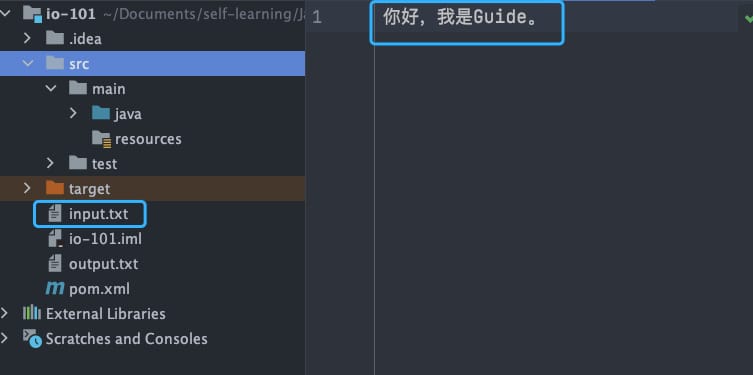Click the io-101 project module folder icon

click(33, 13)
